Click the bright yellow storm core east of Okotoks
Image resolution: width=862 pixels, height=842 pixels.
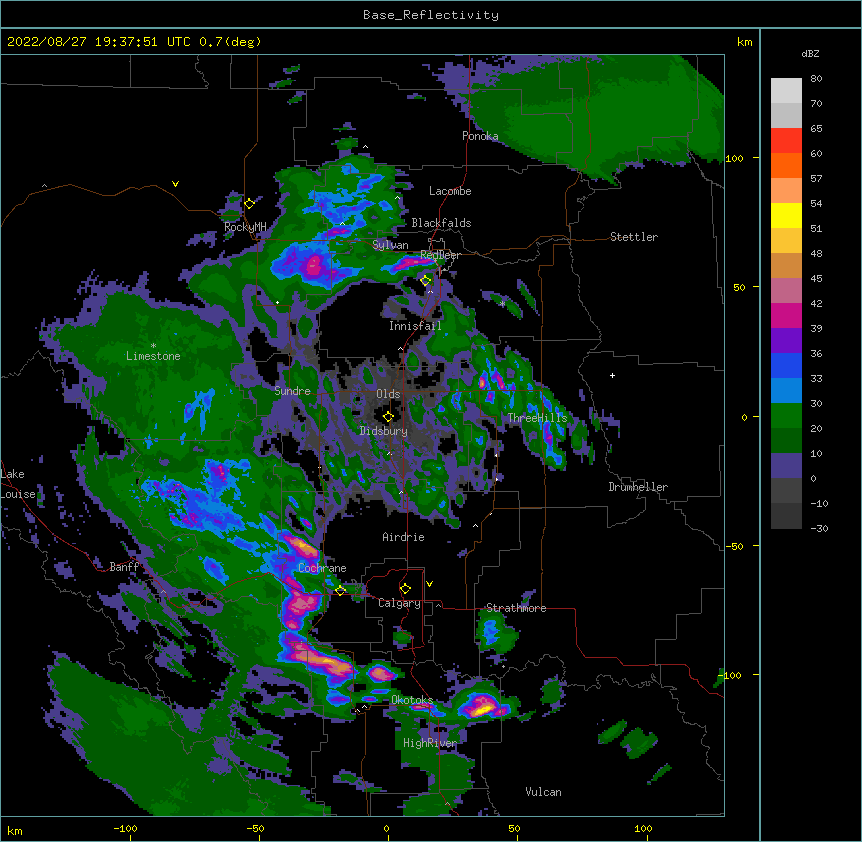pyautogui.click(x=483, y=708)
